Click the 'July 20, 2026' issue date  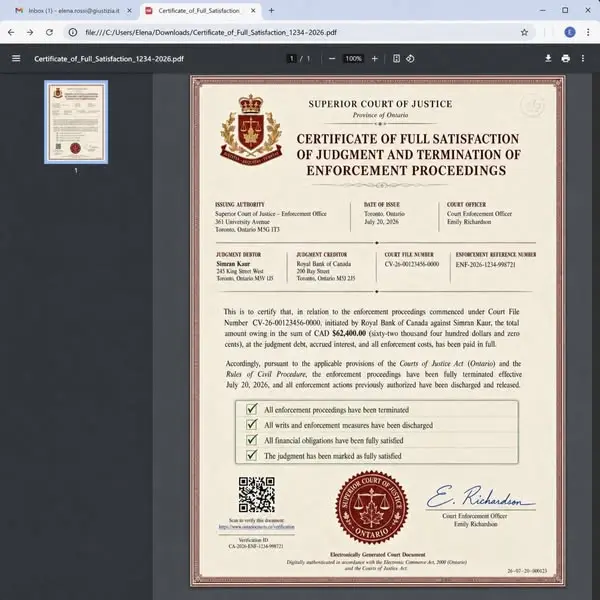(x=381, y=222)
